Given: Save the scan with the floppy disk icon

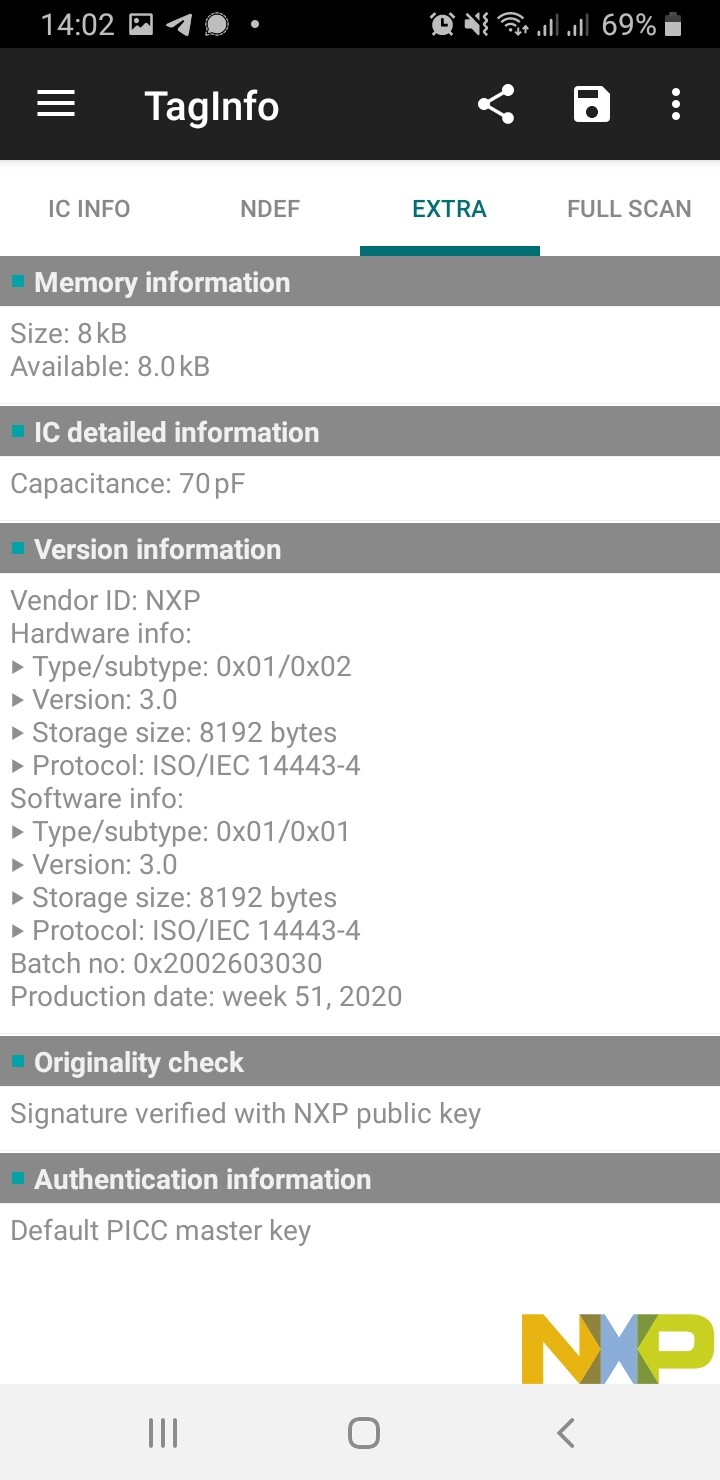Looking at the screenshot, I should 591,104.
